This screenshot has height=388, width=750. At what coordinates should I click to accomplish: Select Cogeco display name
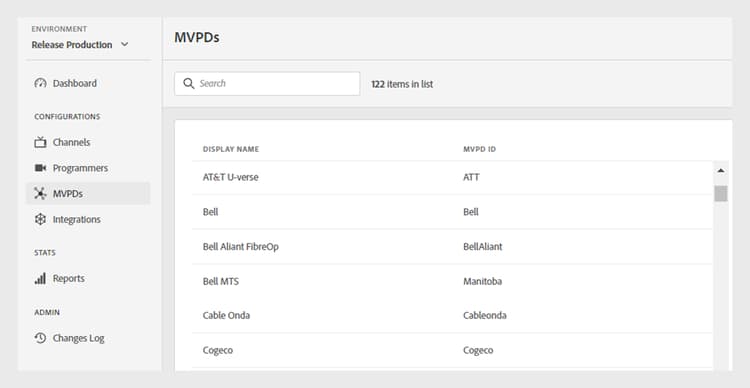pyautogui.click(x=218, y=350)
